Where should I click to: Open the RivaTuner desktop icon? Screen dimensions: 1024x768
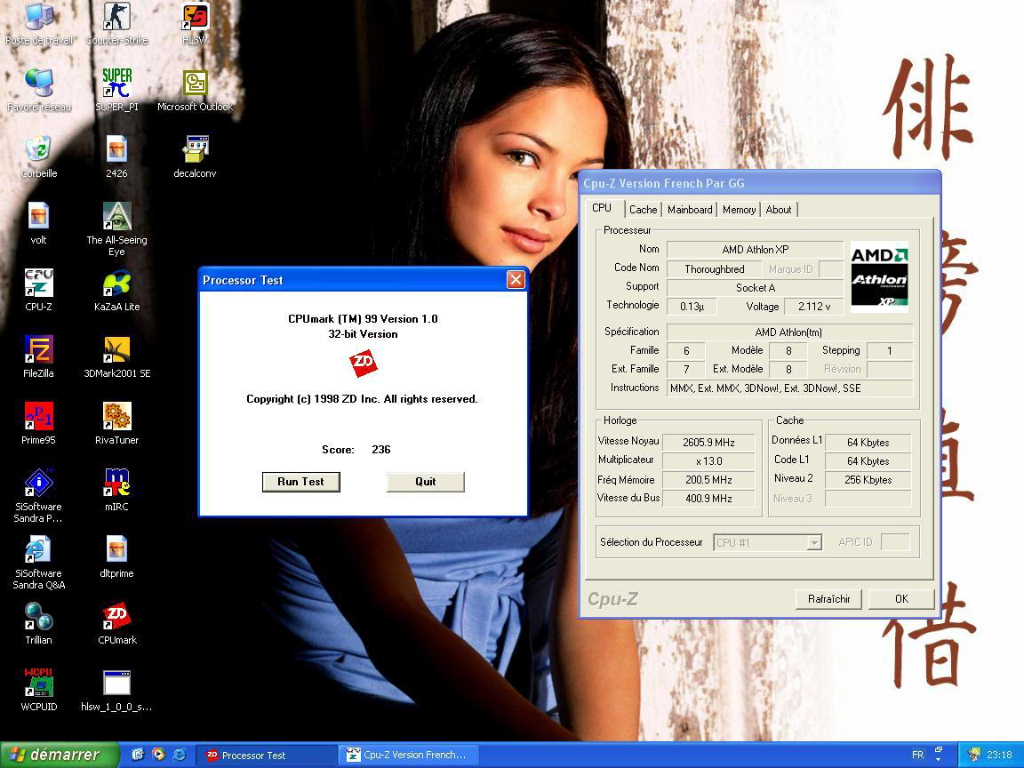[x=117, y=416]
